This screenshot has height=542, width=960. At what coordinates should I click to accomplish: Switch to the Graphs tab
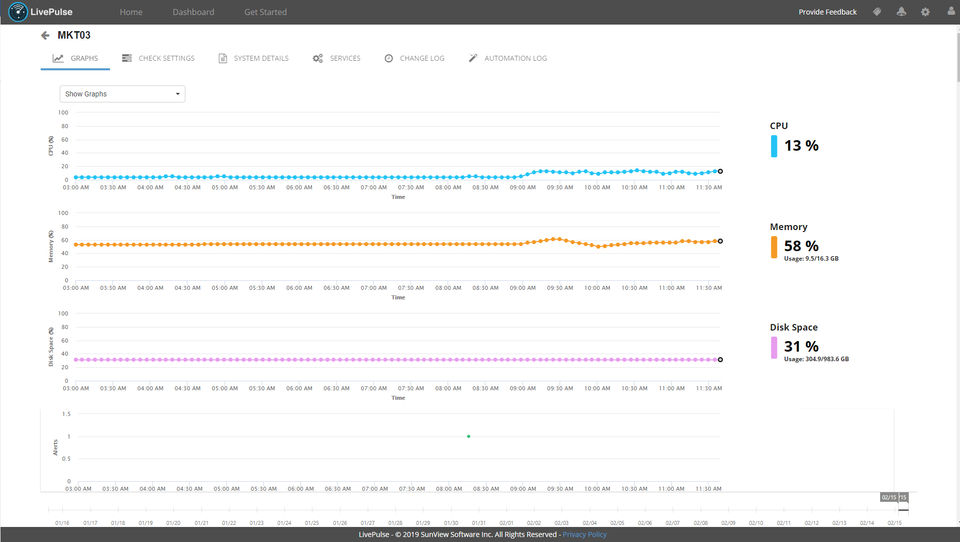point(75,58)
